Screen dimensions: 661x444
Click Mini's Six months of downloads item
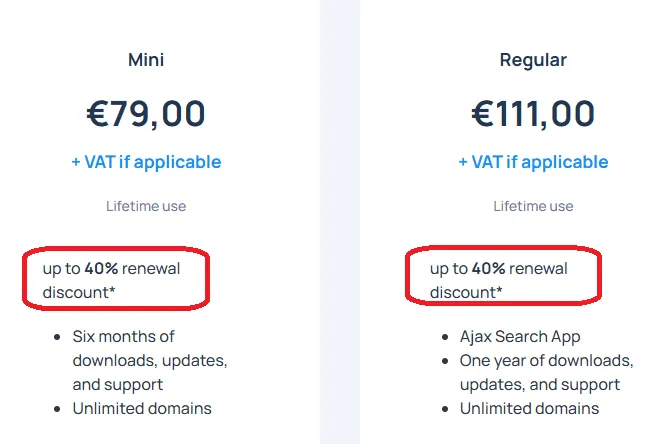pyautogui.click(x=150, y=361)
